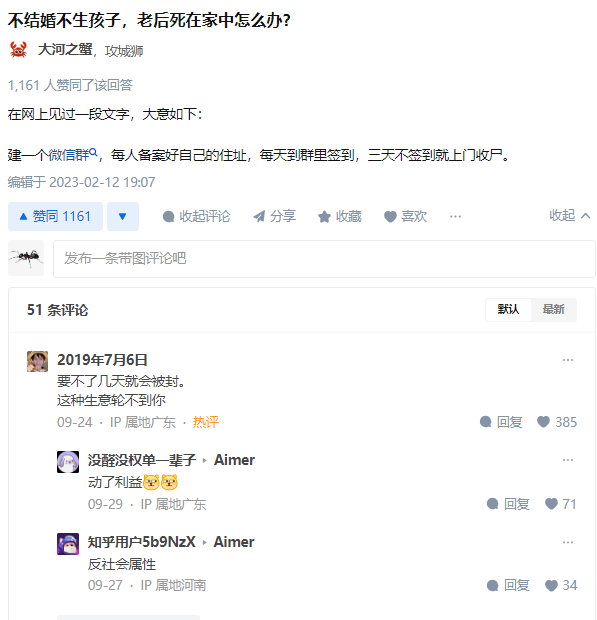Open 没醛没权单一辈子's profile avatar
Screen dimensions: 597x620
(x=68, y=462)
